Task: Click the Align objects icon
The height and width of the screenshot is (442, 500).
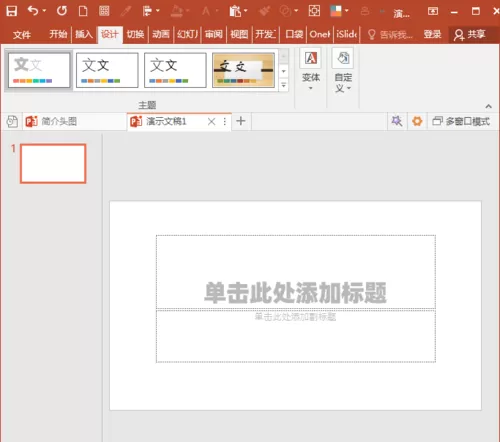Action: coord(147,11)
